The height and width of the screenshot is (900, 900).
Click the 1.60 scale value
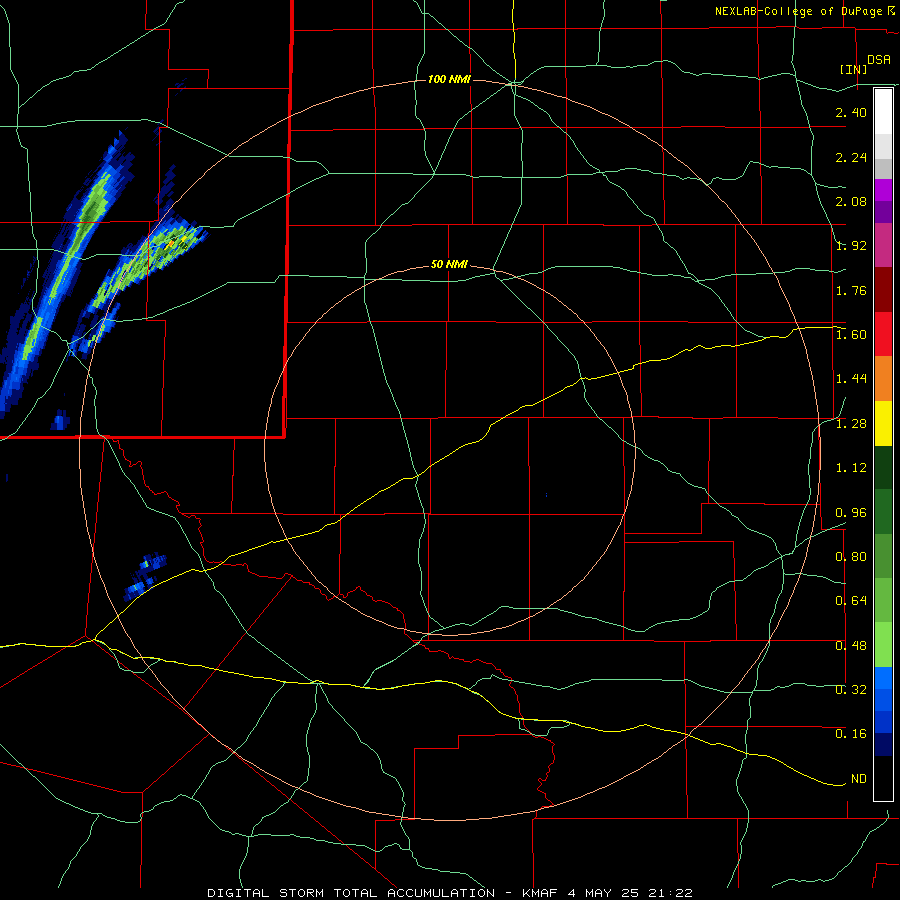point(851,335)
